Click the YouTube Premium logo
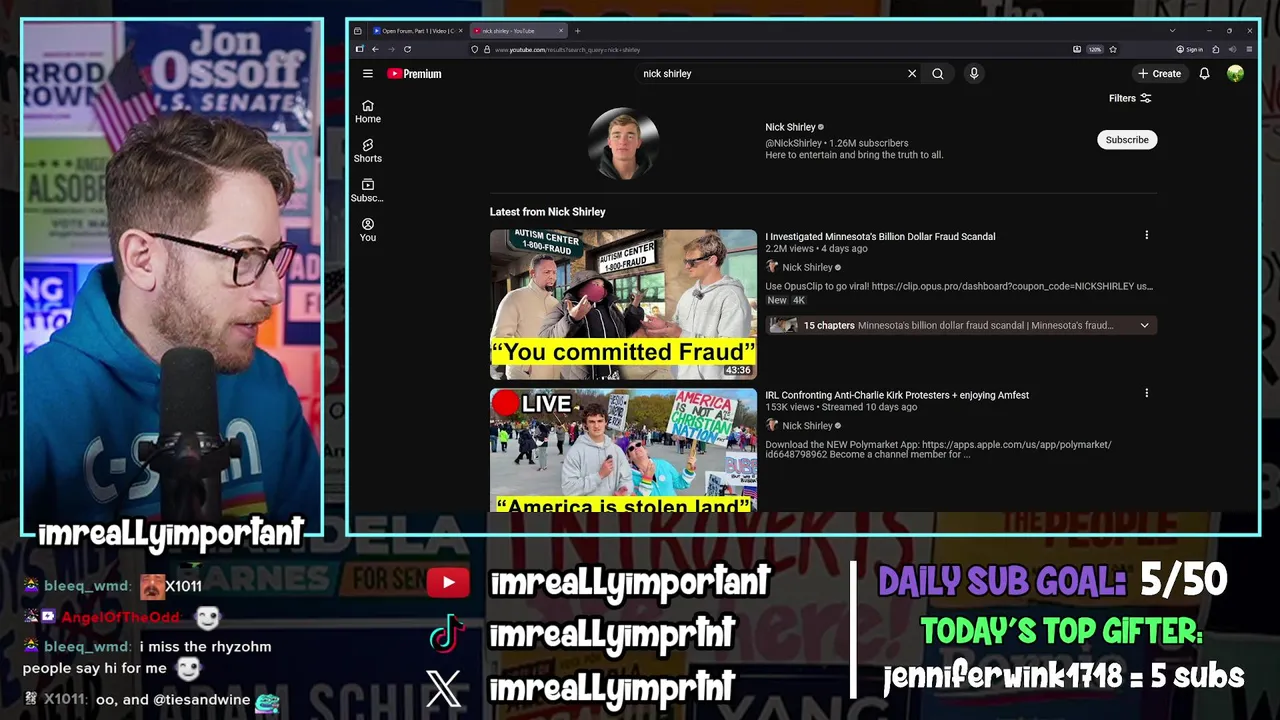 tap(414, 74)
